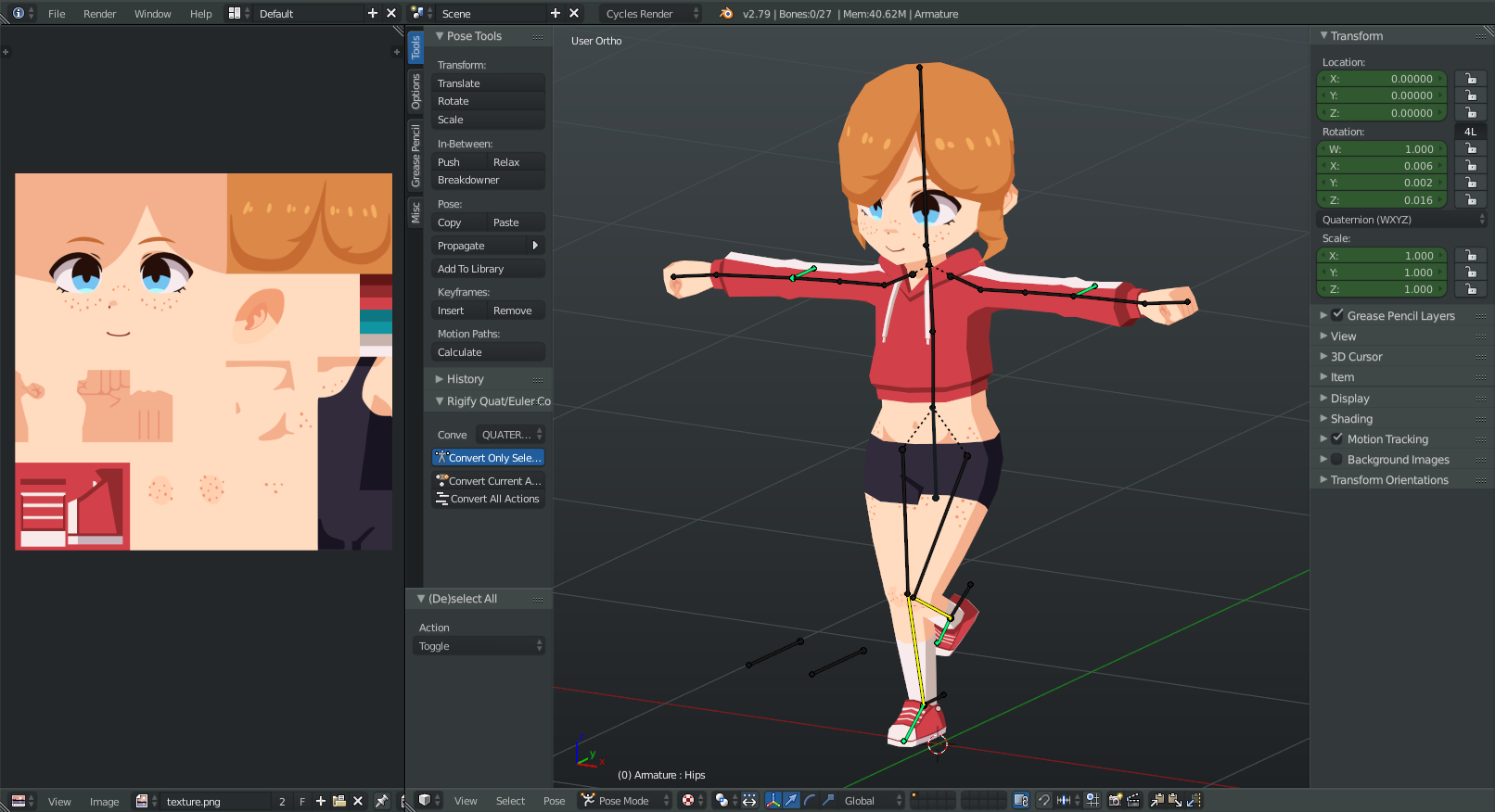Uncheck Motion Tracking checkbox

(x=1337, y=438)
